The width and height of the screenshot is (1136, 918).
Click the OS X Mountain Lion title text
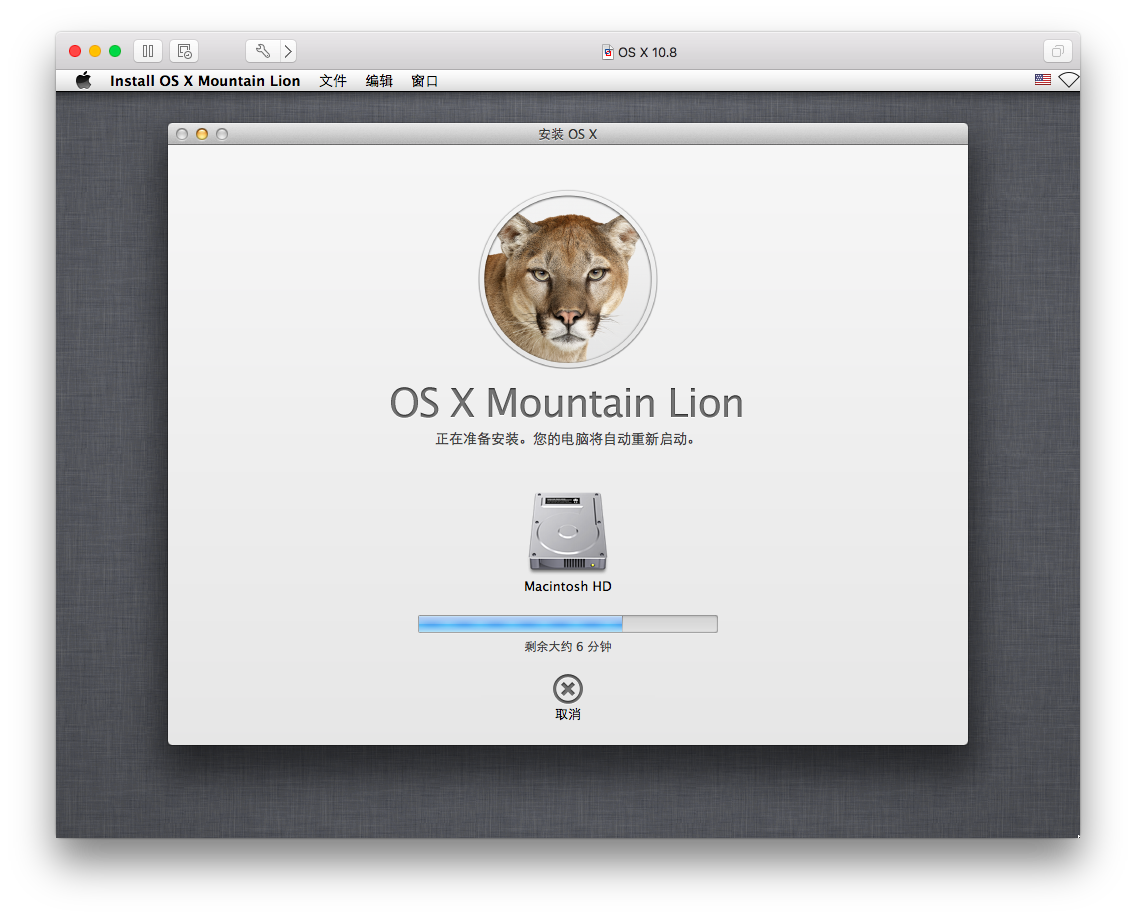pyautogui.click(x=567, y=403)
